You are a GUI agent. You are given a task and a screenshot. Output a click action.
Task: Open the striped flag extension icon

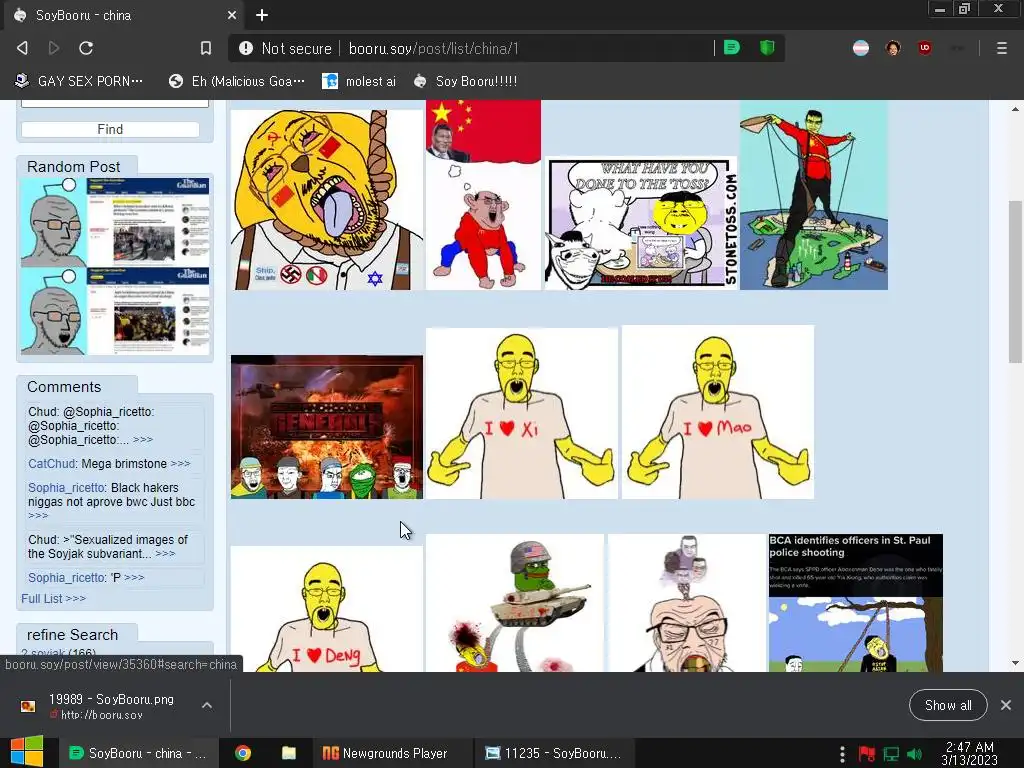(861, 48)
